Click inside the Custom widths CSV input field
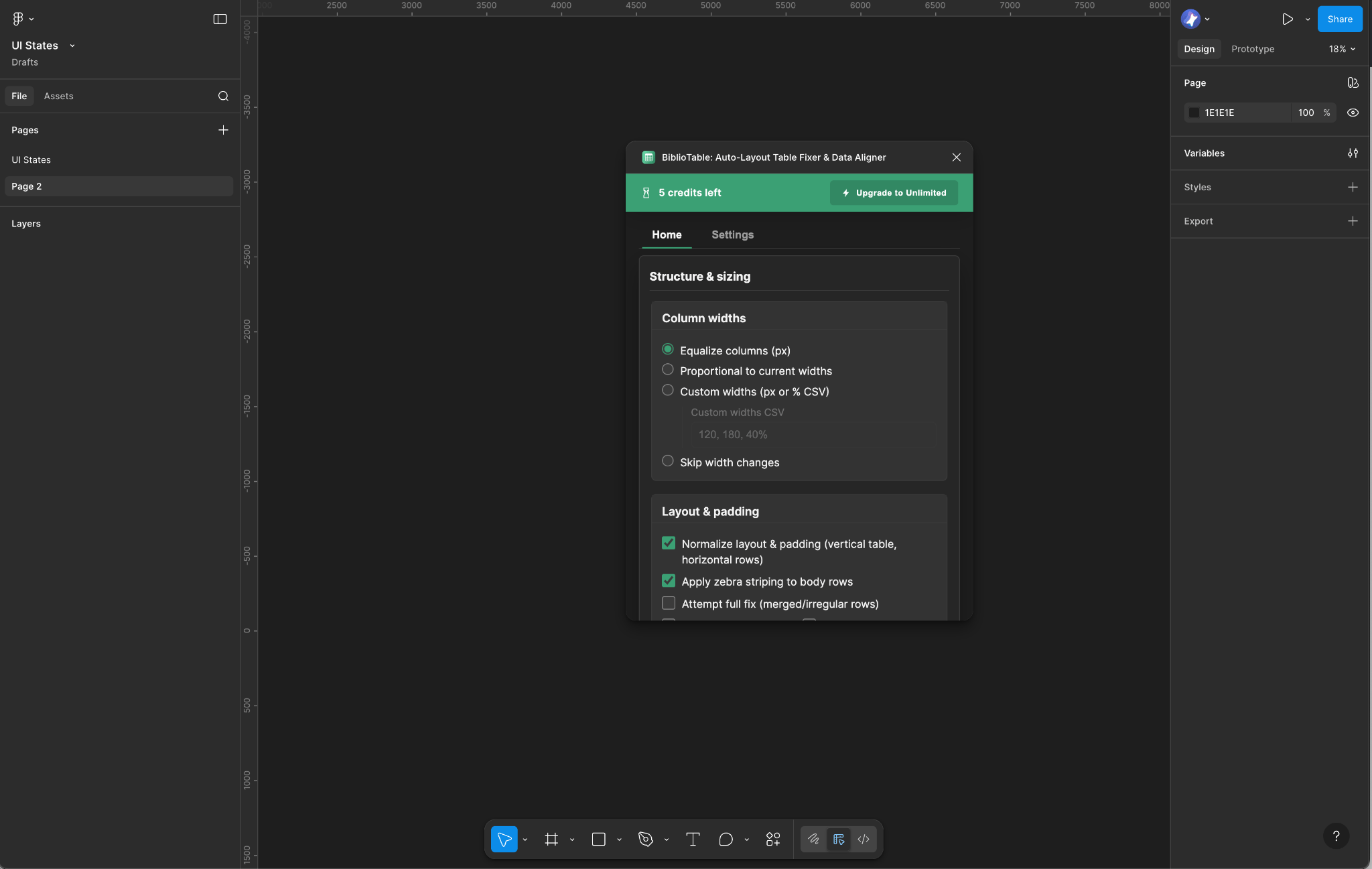The height and width of the screenshot is (869, 1372). [811, 434]
